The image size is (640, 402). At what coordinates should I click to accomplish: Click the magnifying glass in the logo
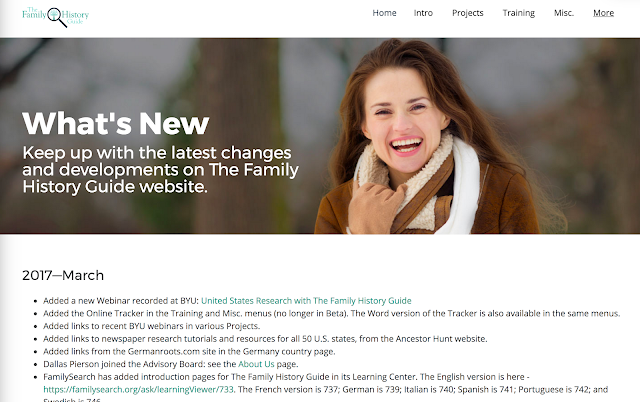point(57,18)
